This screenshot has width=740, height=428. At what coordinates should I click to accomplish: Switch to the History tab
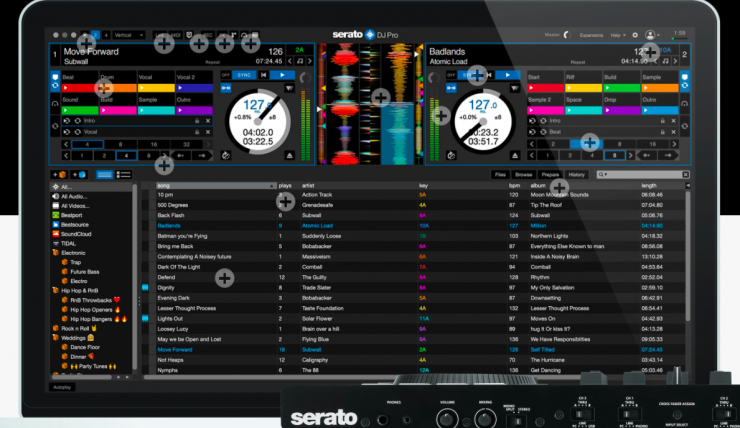pyautogui.click(x=576, y=175)
